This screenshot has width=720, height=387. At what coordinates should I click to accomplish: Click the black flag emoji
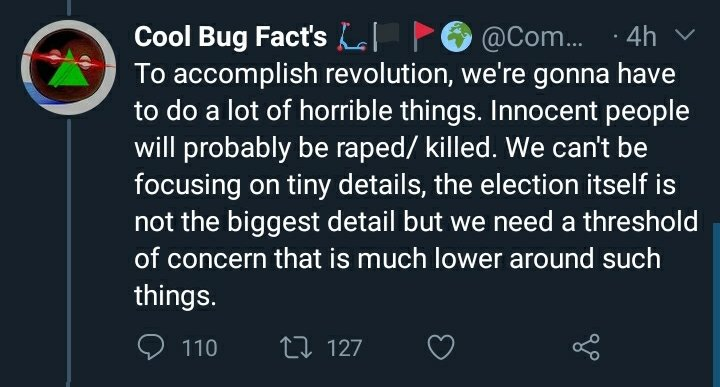(x=387, y=37)
